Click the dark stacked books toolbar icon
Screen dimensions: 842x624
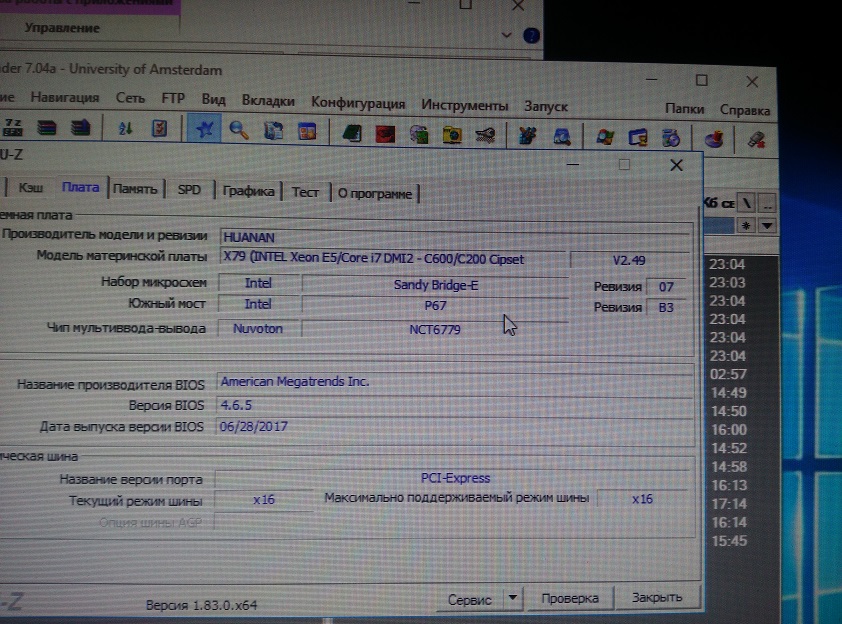[80, 128]
